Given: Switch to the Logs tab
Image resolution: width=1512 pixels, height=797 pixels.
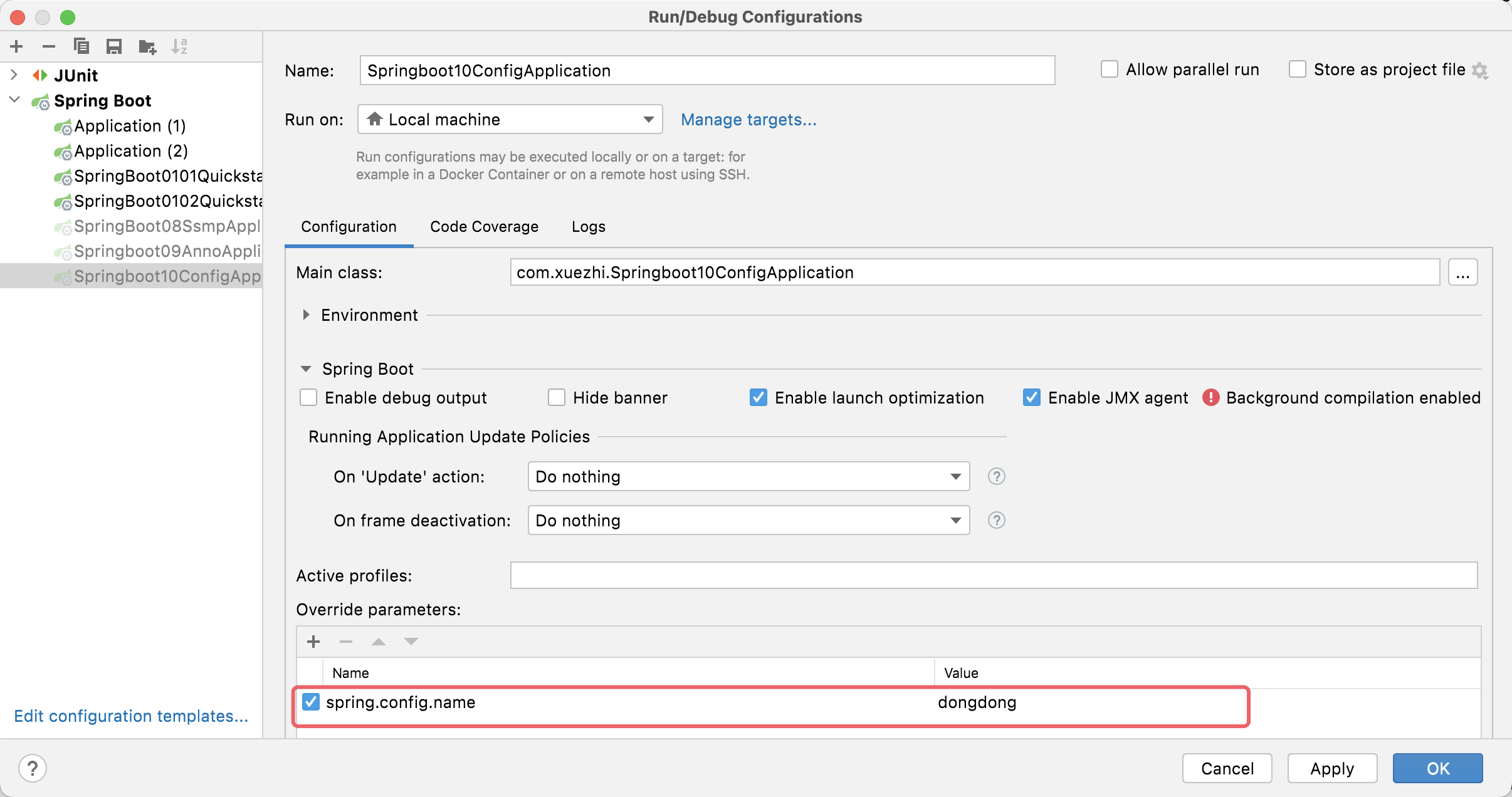Looking at the screenshot, I should [x=588, y=227].
